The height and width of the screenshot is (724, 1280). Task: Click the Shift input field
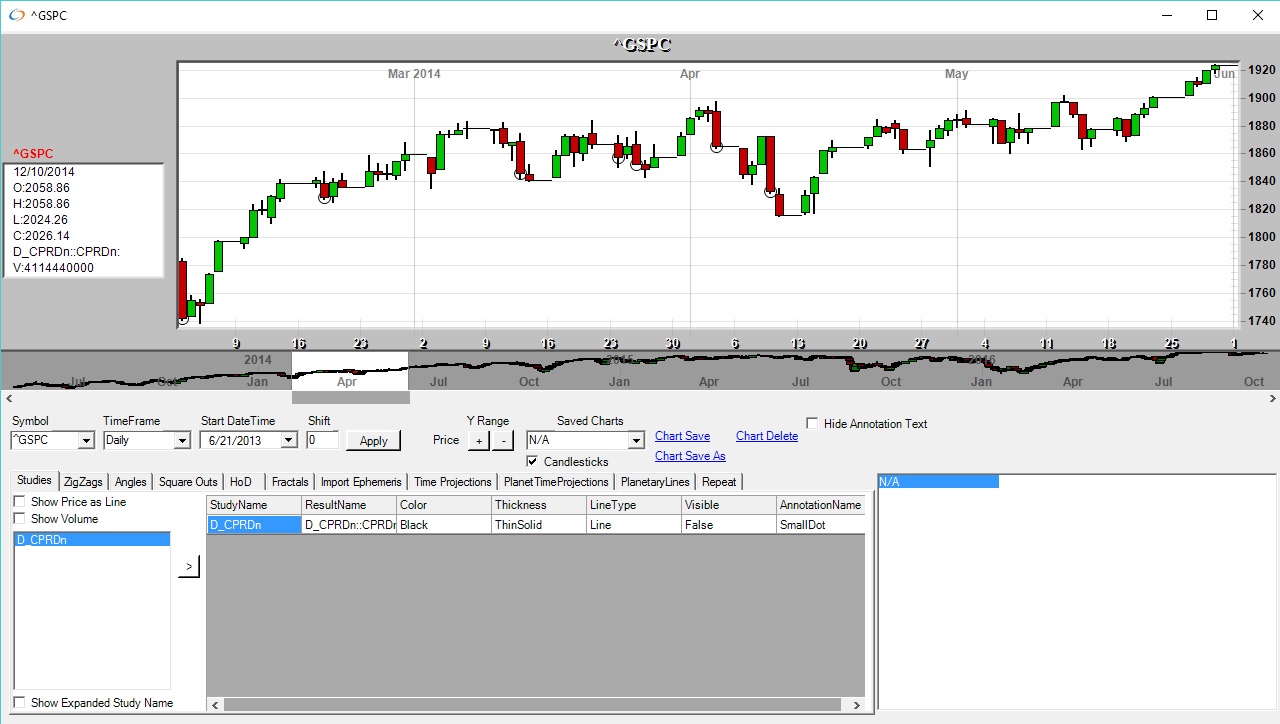[x=322, y=440]
